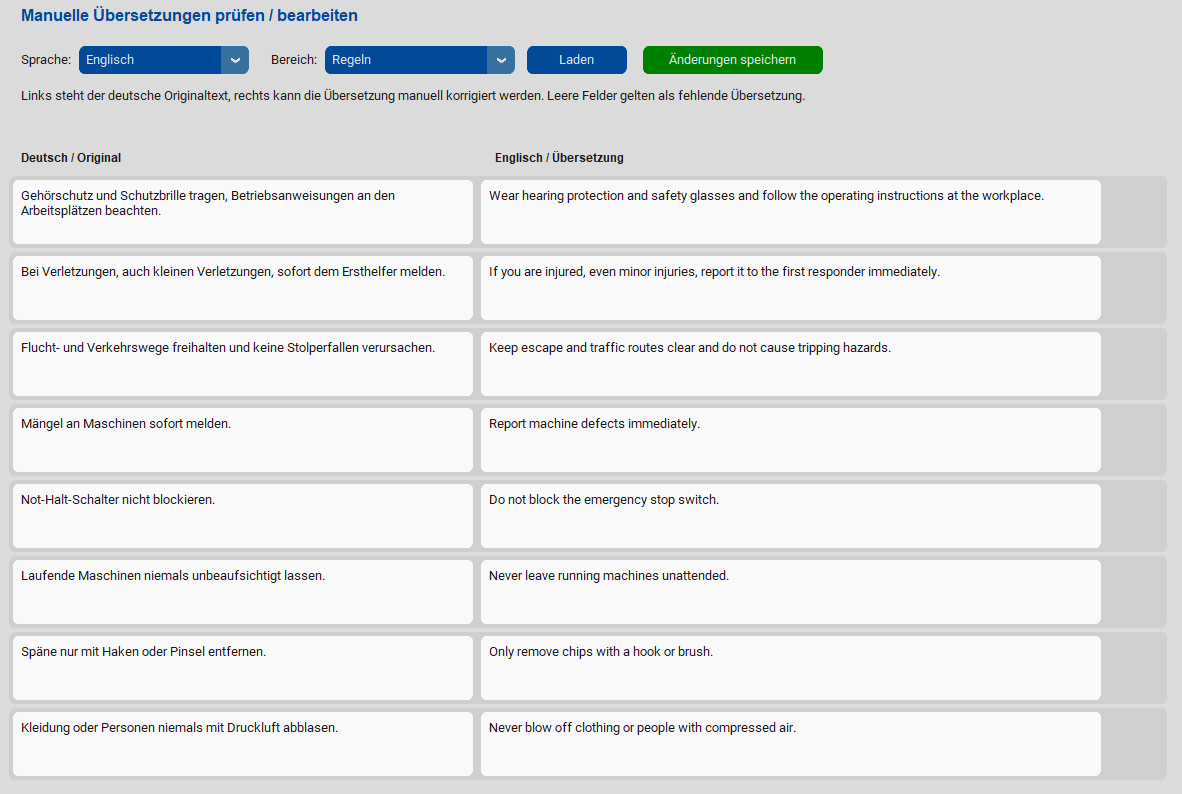Screen dimensions: 1182x794
Task: Click the green Änderungen speichern button
Action: (732, 60)
